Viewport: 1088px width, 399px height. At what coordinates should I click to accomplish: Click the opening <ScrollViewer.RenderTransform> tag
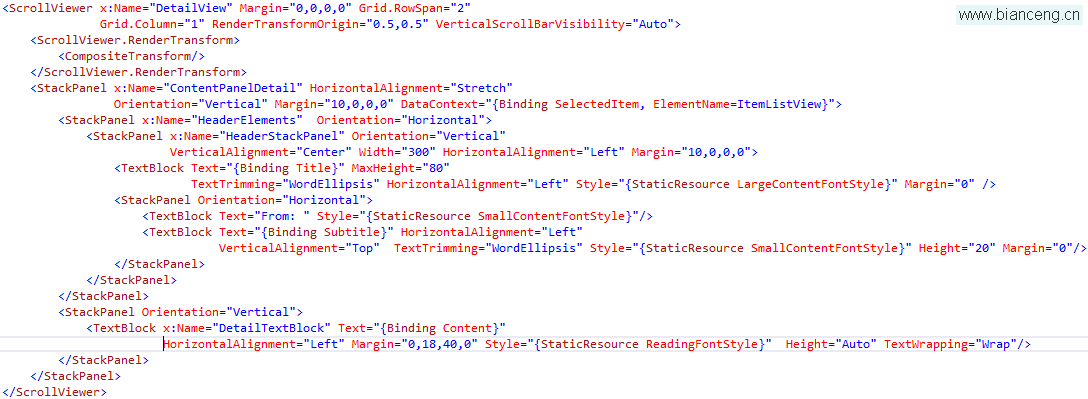(135, 40)
